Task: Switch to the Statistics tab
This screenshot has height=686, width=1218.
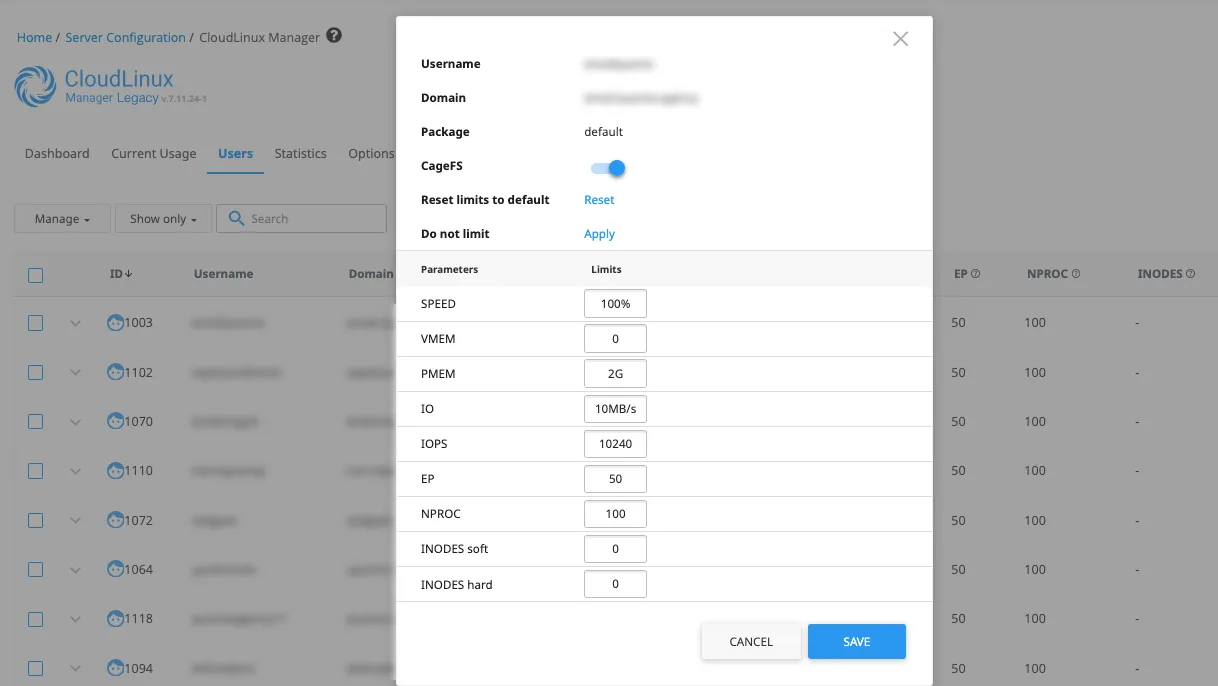Action: (300, 154)
